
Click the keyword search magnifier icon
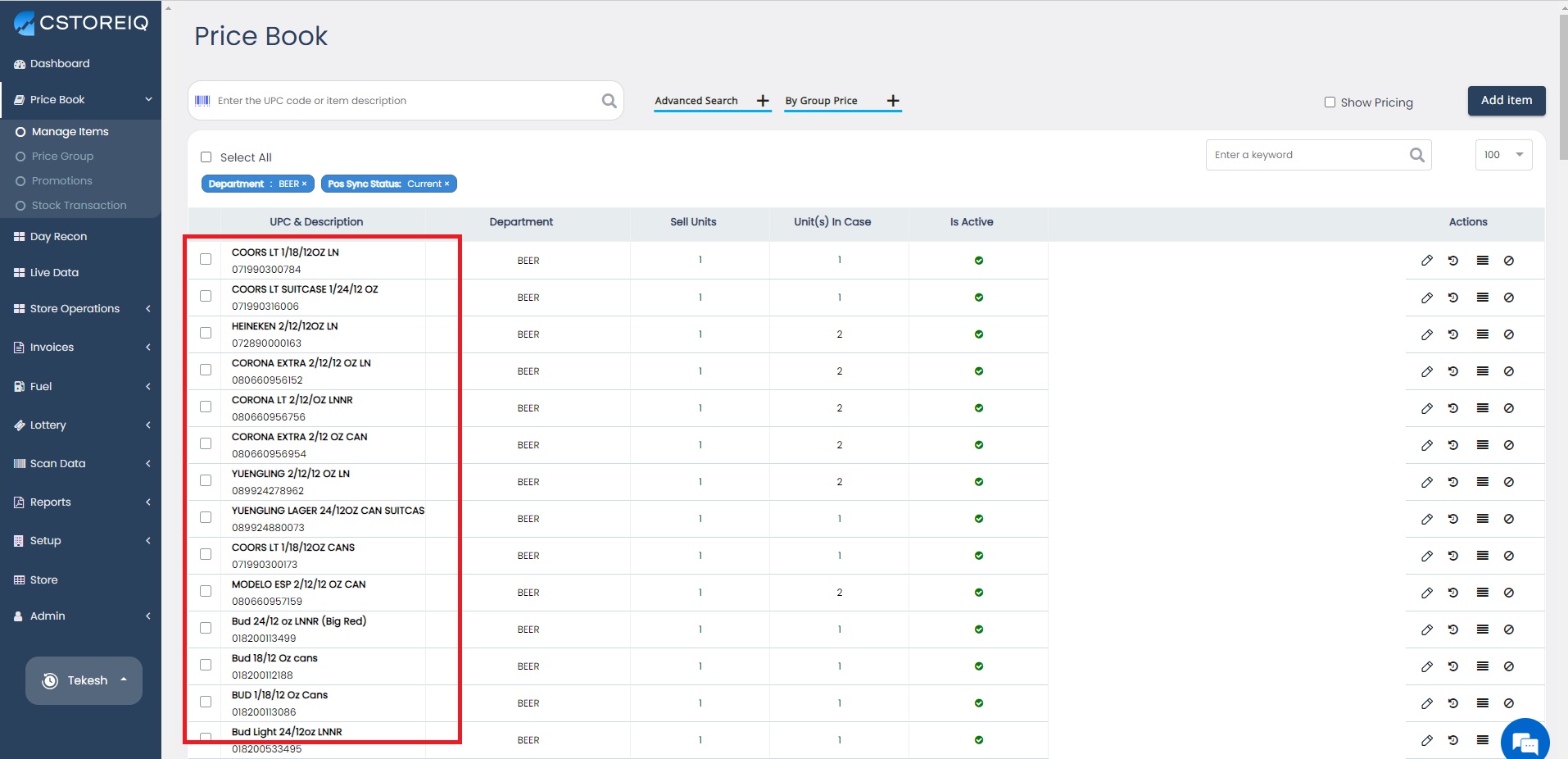pyautogui.click(x=1416, y=155)
